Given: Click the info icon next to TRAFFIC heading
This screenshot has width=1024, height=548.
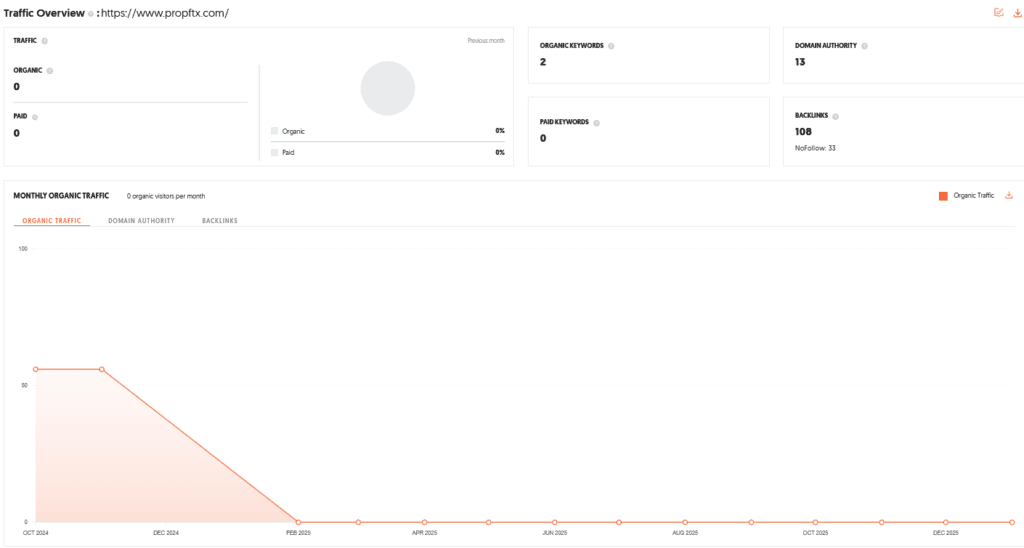Looking at the screenshot, I should click(x=44, y=40).
